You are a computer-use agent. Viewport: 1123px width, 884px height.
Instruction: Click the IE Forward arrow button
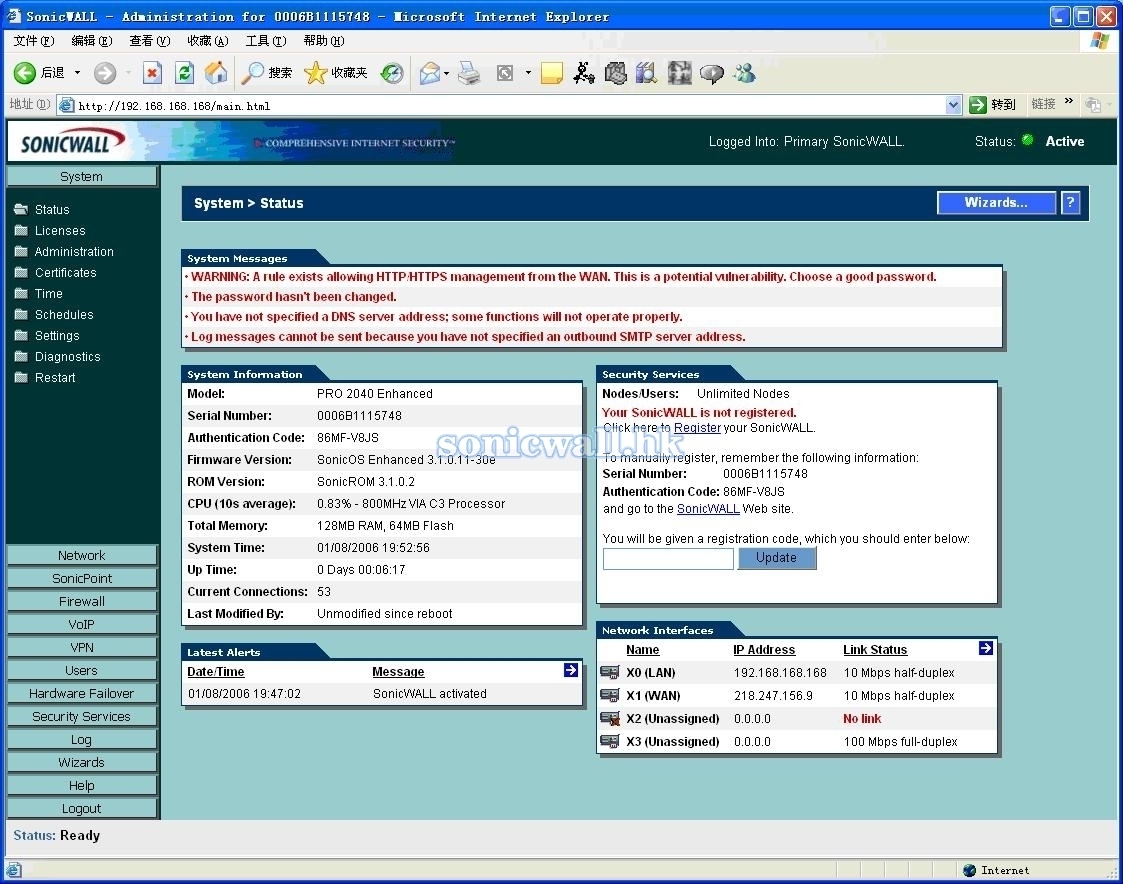click(105, 73)
